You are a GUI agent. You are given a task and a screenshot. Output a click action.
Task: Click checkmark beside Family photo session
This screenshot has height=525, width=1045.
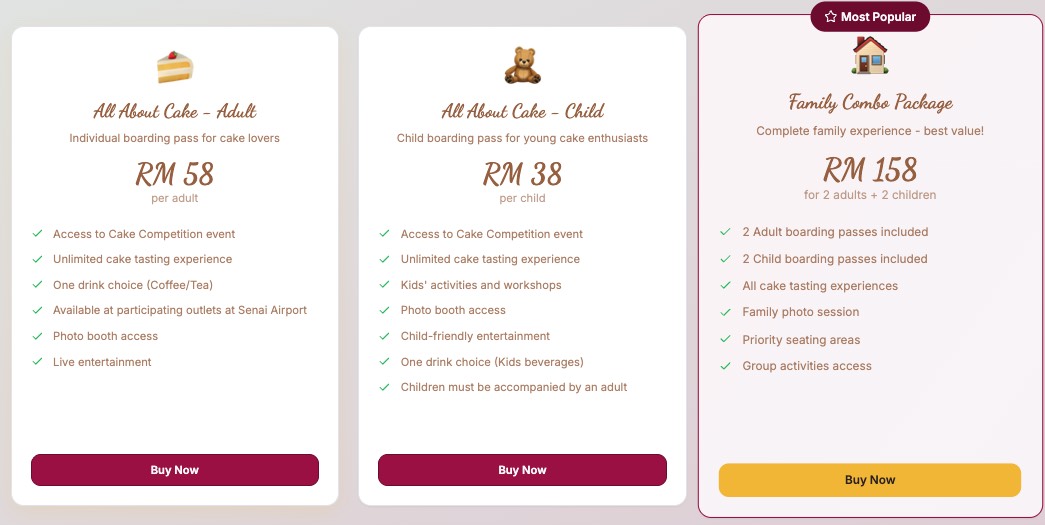click(725, 312)
